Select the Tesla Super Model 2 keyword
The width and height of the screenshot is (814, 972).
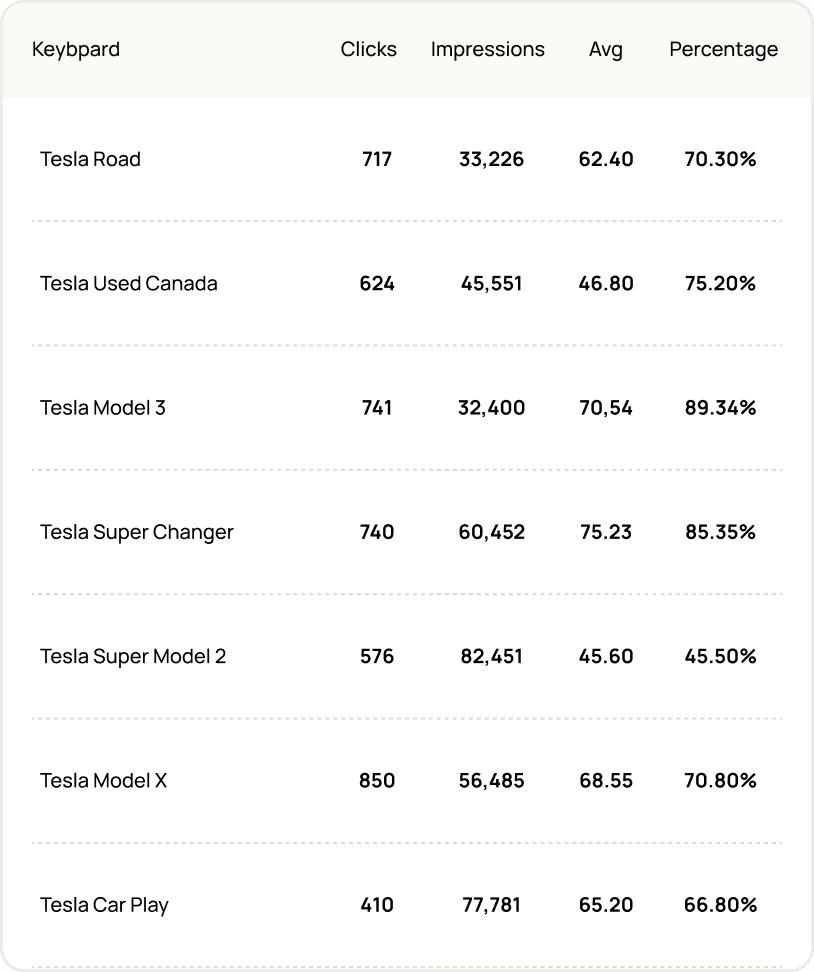132,656
